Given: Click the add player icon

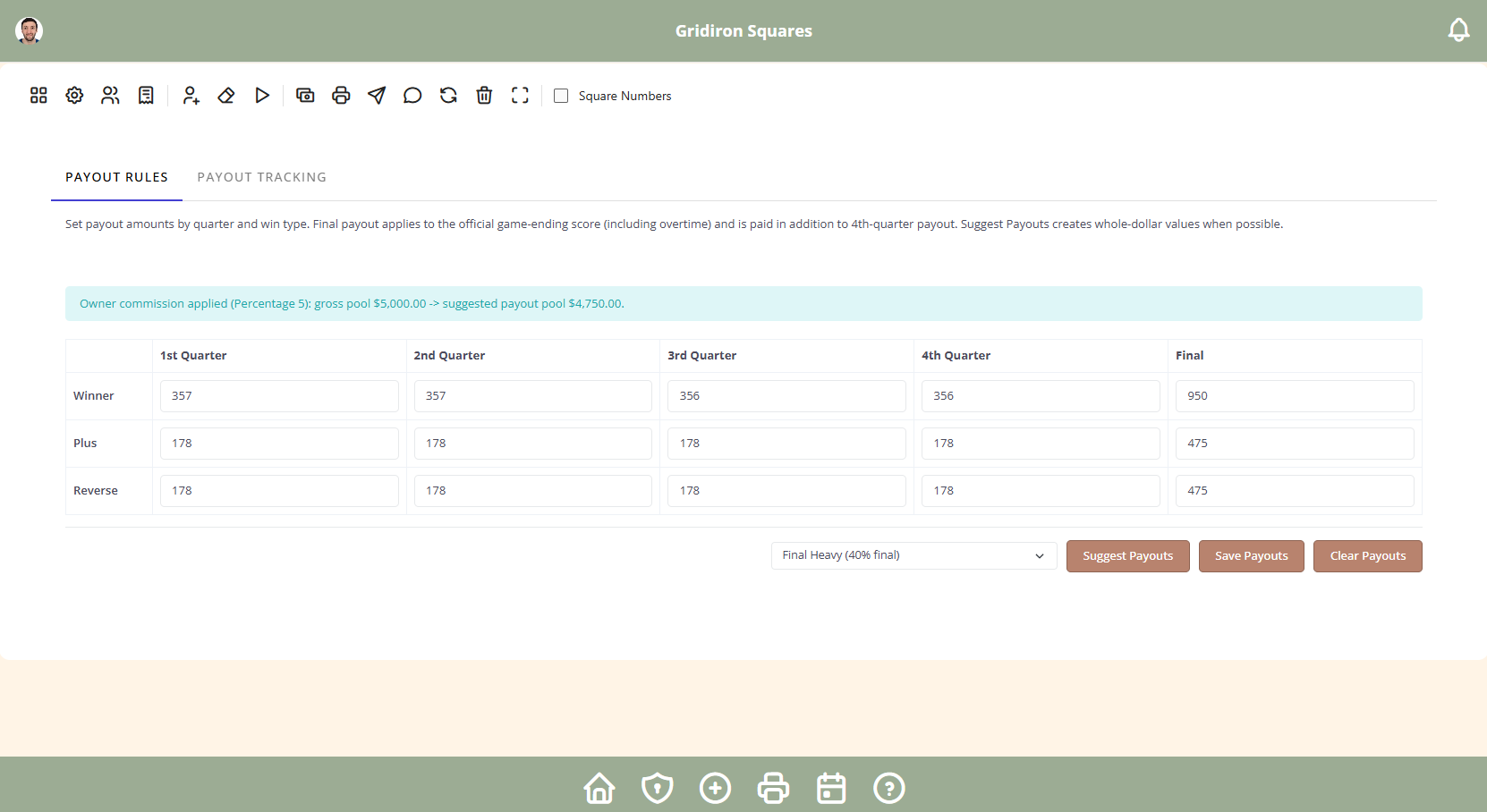Looking at the screenshot, I should tap(191, 96).
